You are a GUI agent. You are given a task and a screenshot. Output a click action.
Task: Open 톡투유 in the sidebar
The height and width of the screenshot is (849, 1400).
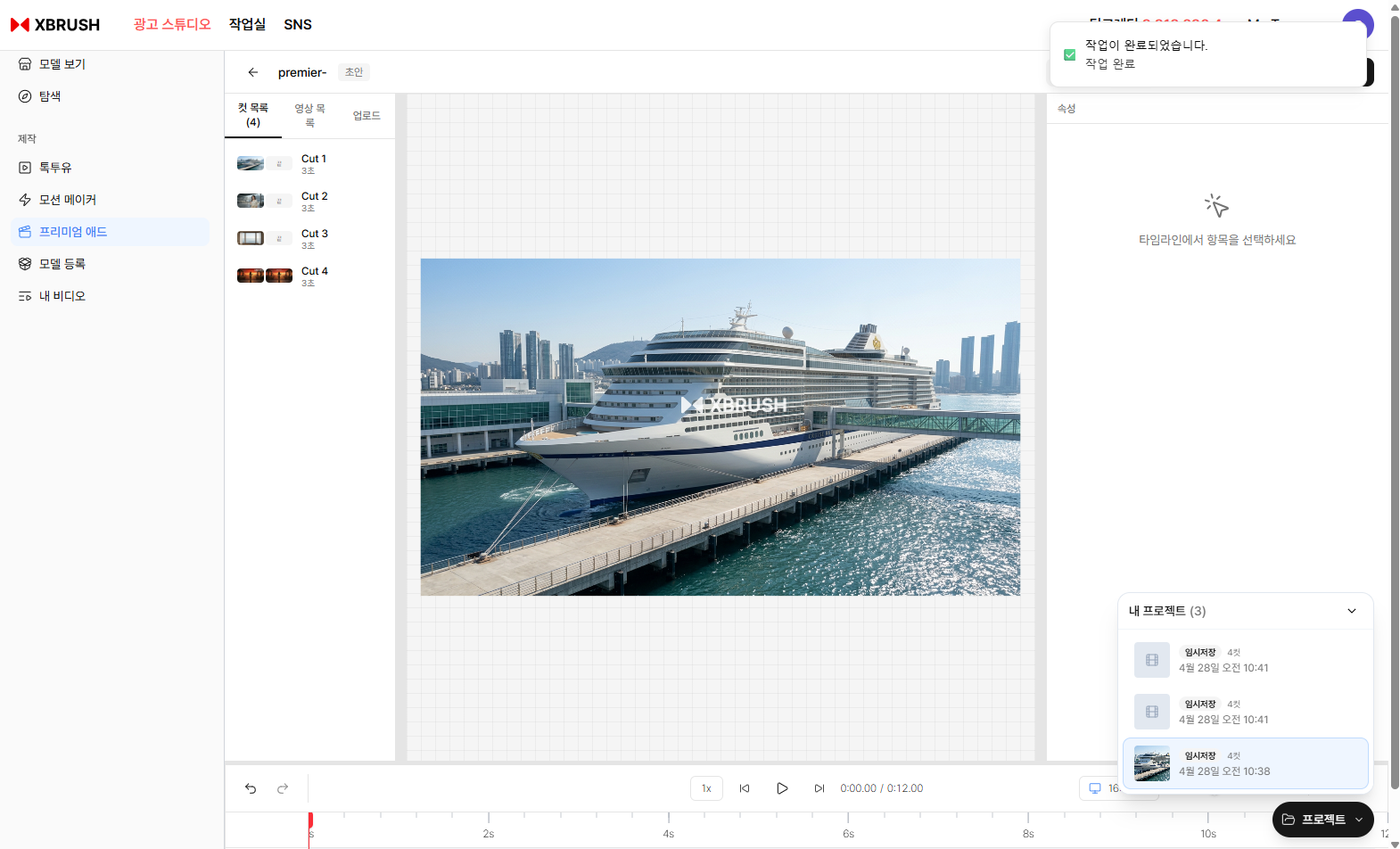(54, 168)
